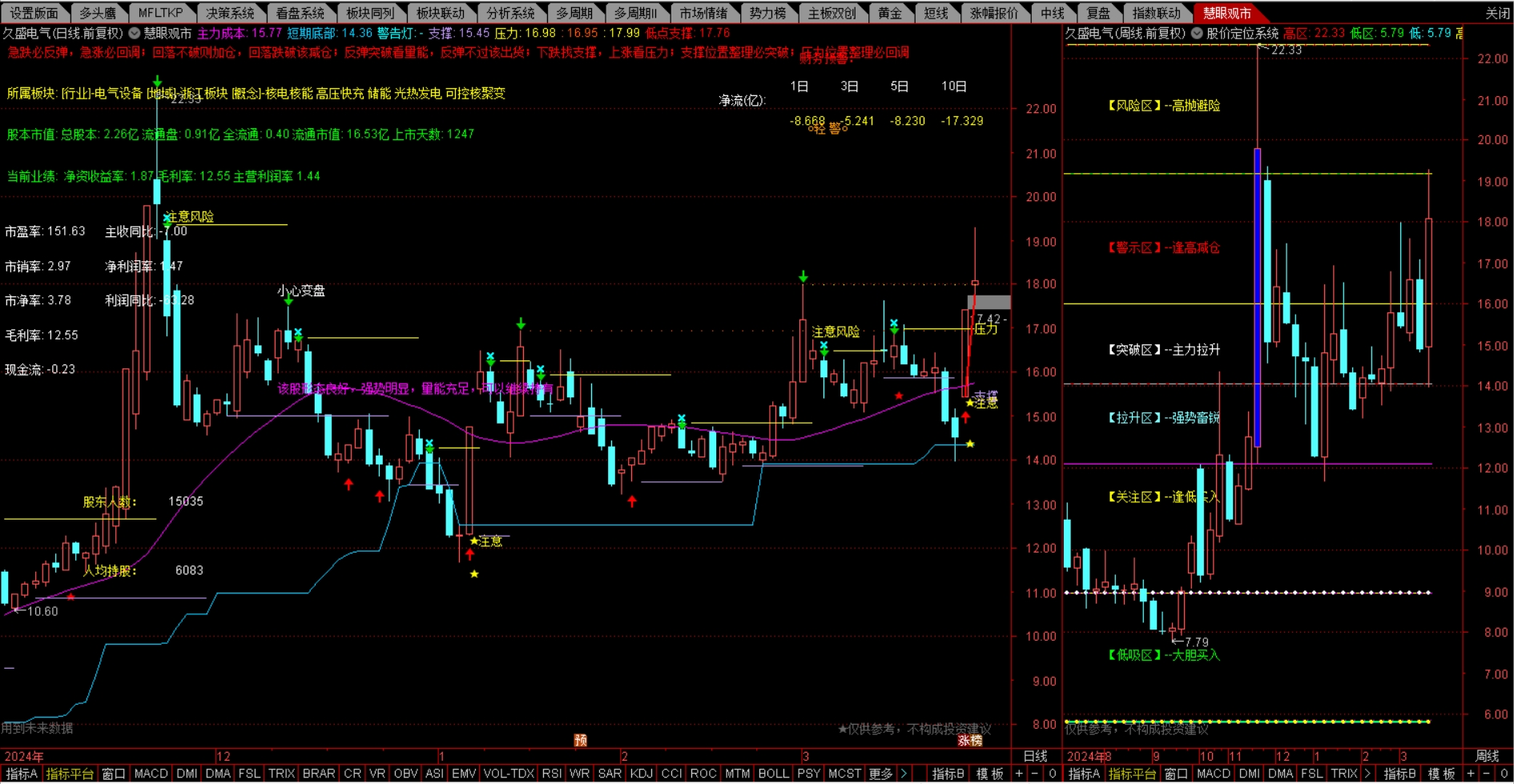The width and height of the screenshot is (1514, 784).
Task: Open the indicator dropdown circle beside 久盛电气(日线.前复权)
Action: [135, 34]
